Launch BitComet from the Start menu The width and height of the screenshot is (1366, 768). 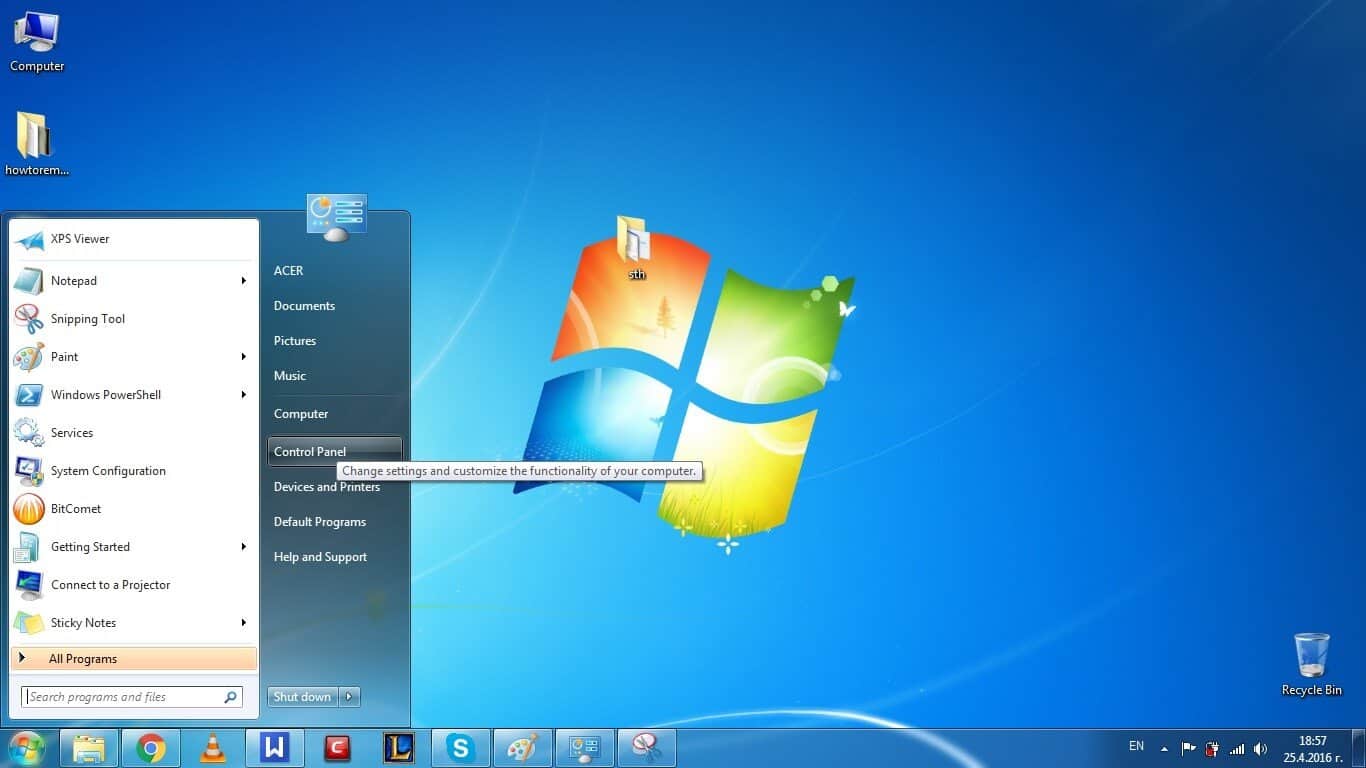click(133, 509)
